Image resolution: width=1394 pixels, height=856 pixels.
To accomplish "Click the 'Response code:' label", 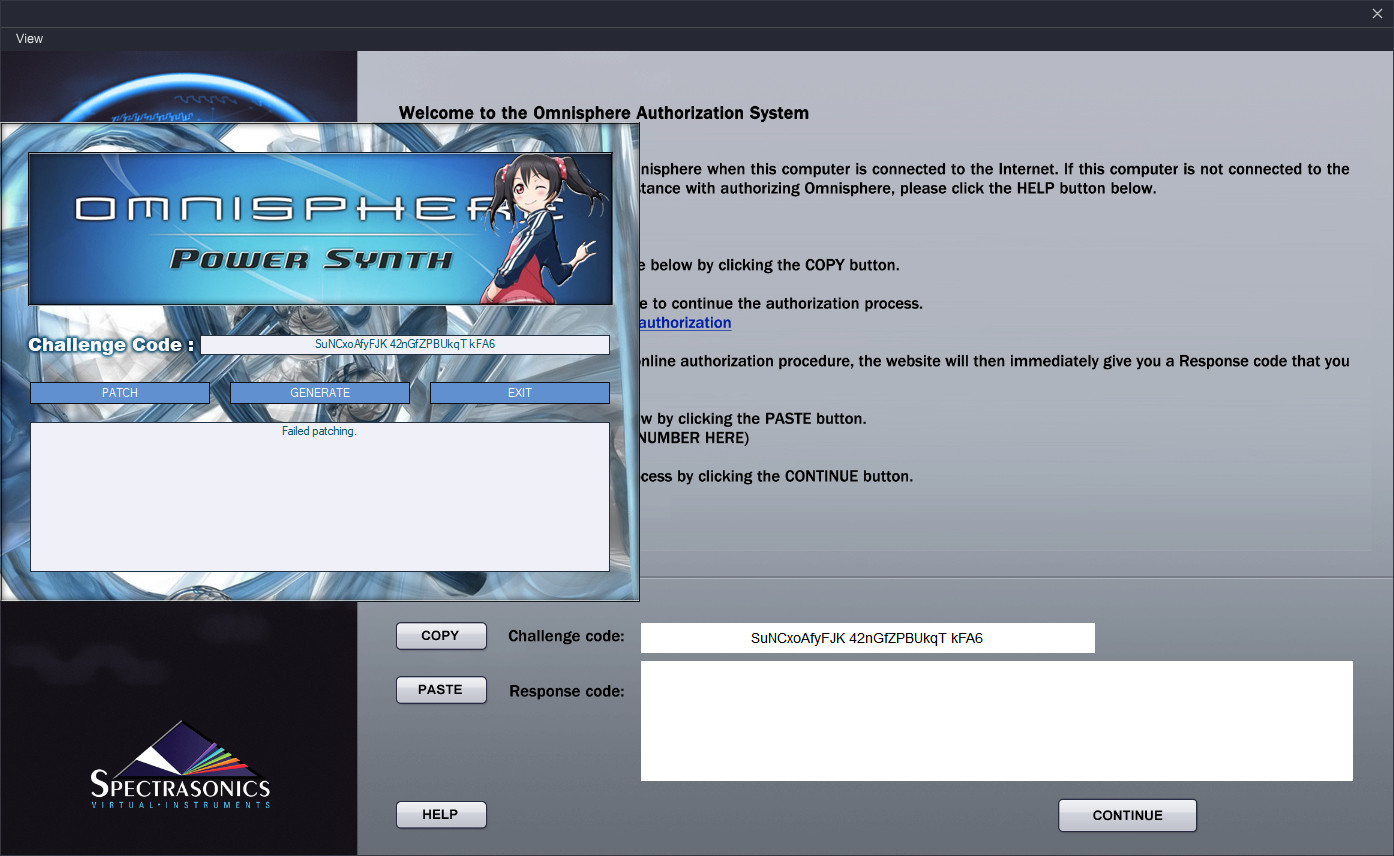I will point(567,691).
